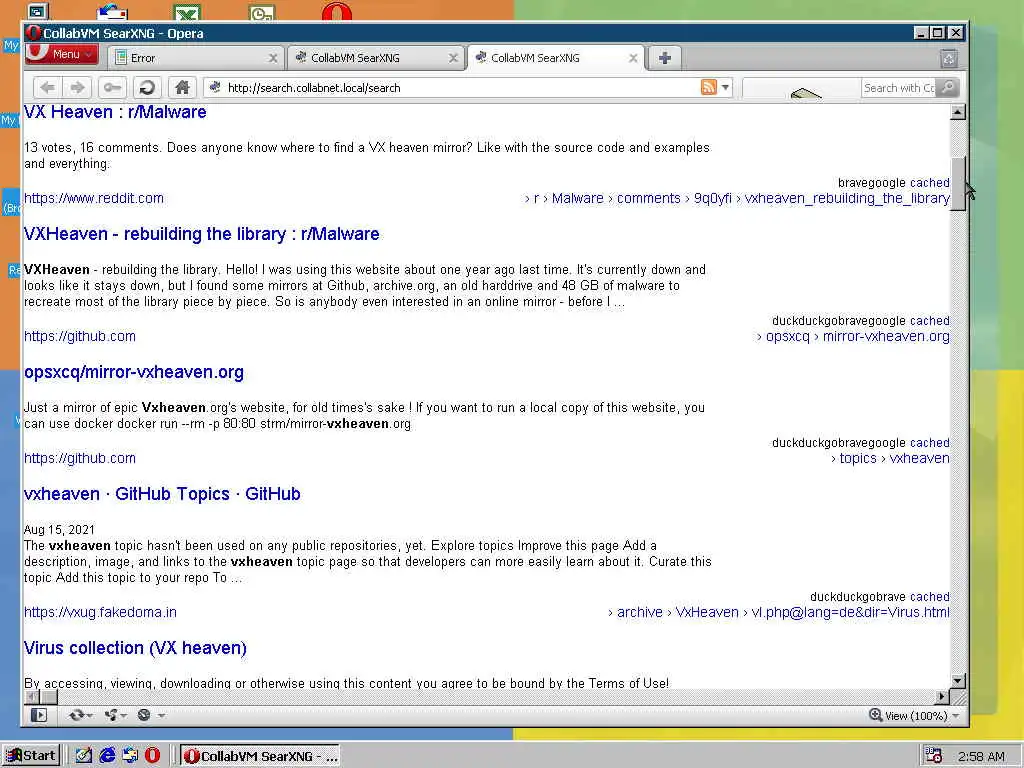Open VX Heaven : r/Malware result
This screenshot has width=1024, height=768.
(115, 112)
